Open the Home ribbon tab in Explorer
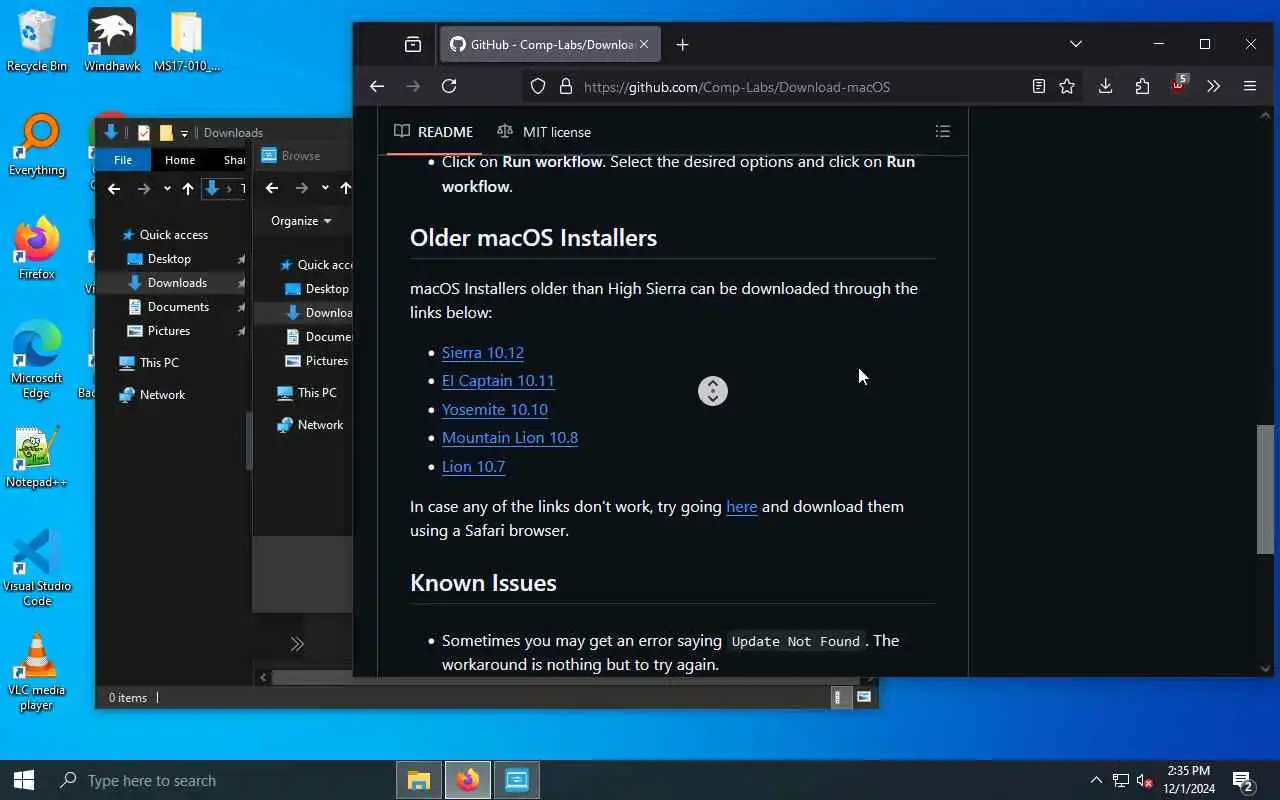The height and width of the screenshot is (800, 1280). tap(180, 160)
